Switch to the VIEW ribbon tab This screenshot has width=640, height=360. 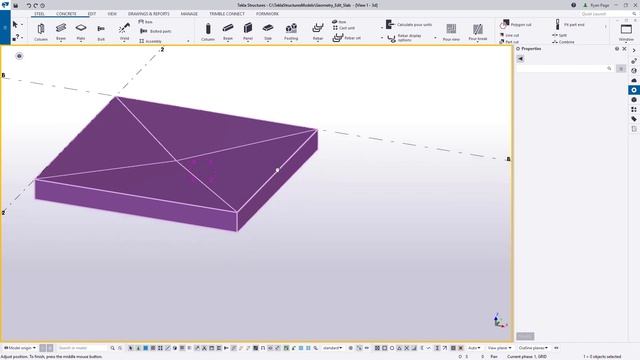[x=112, y=14]
